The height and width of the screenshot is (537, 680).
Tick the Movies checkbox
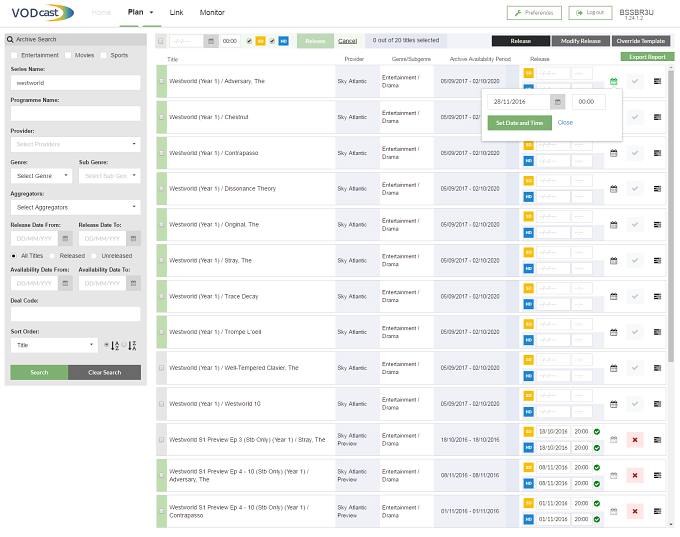[68, 56]
